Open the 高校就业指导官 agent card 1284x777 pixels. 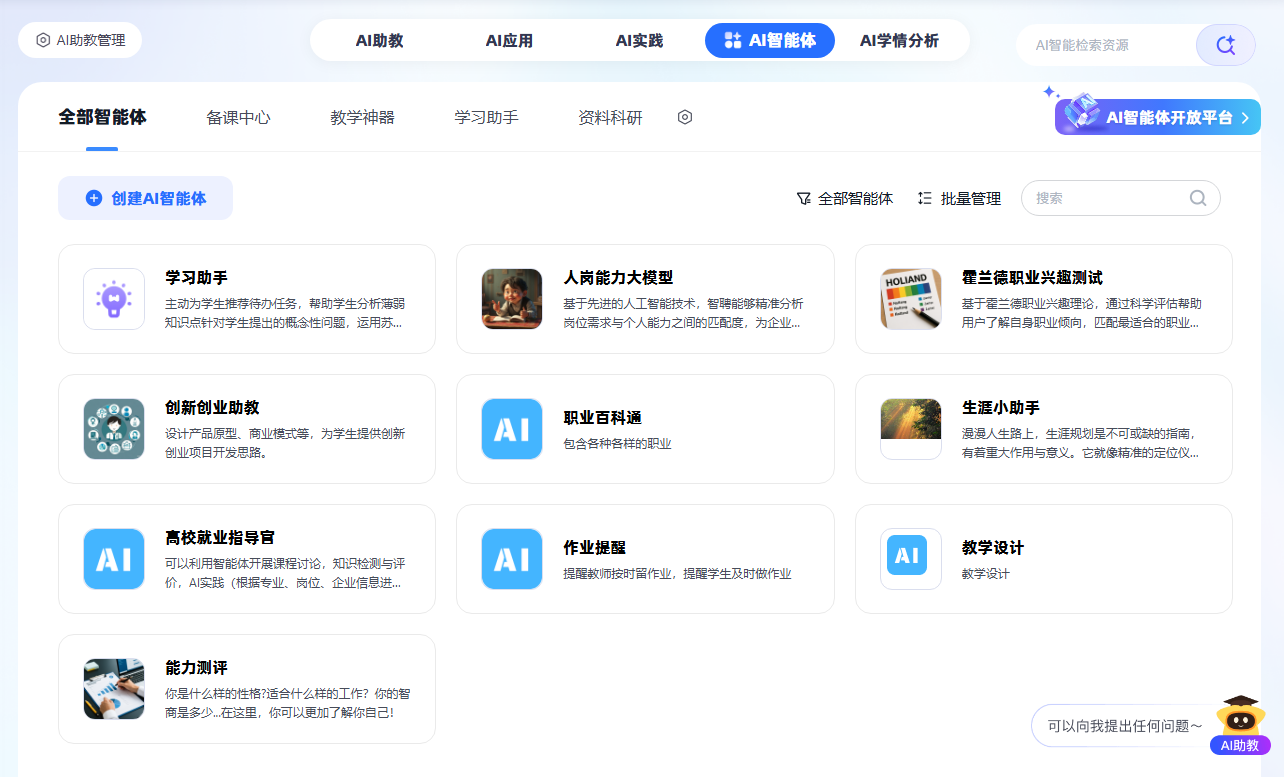[x=247, y=559]
